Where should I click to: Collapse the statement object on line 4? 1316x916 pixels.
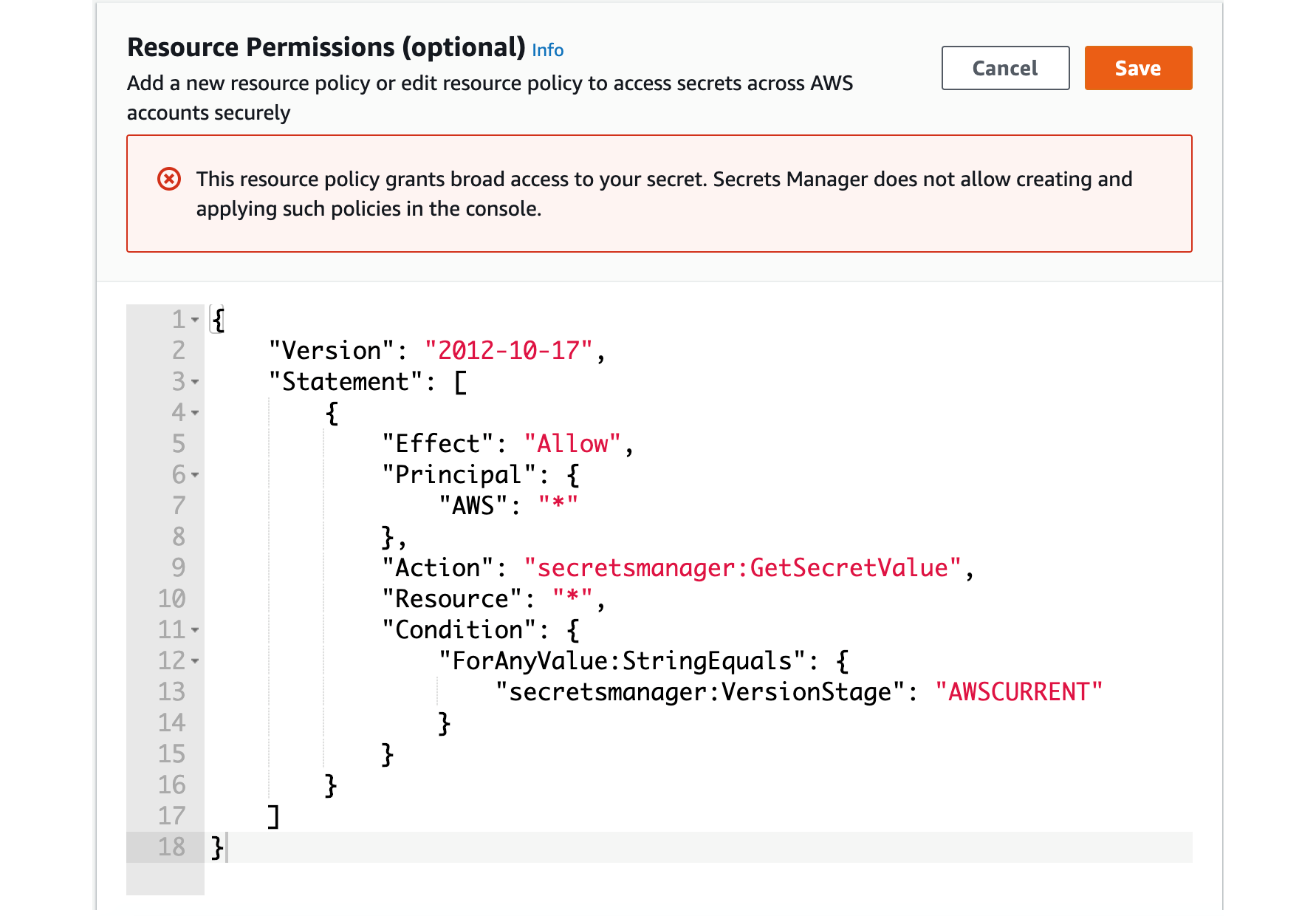click(x=194, y=414)
